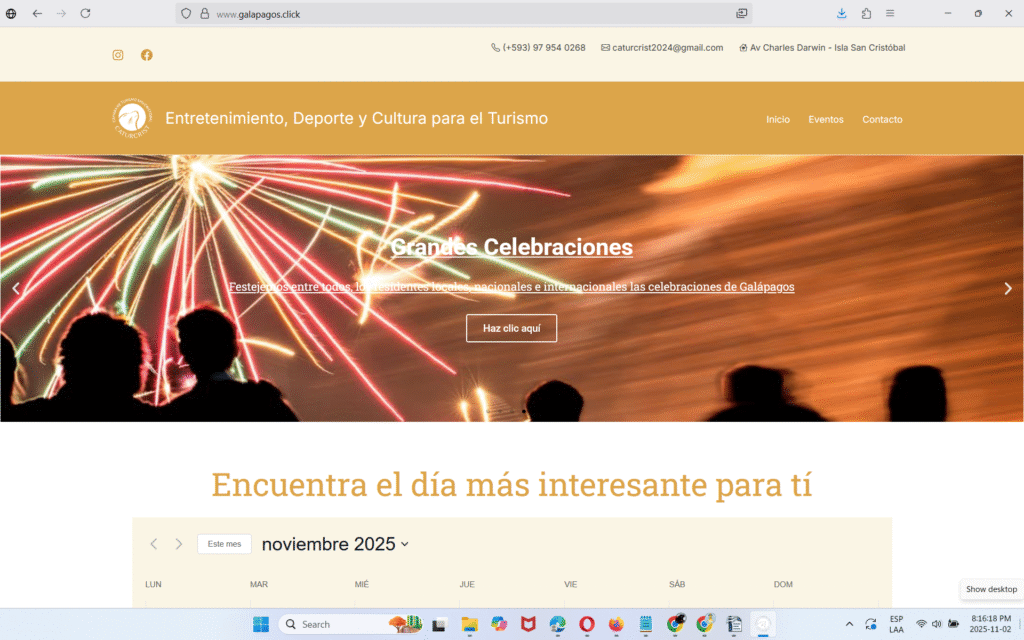
Task: Open the Facebook page icon
Action: pyautogui.click(x=147, y=55)
